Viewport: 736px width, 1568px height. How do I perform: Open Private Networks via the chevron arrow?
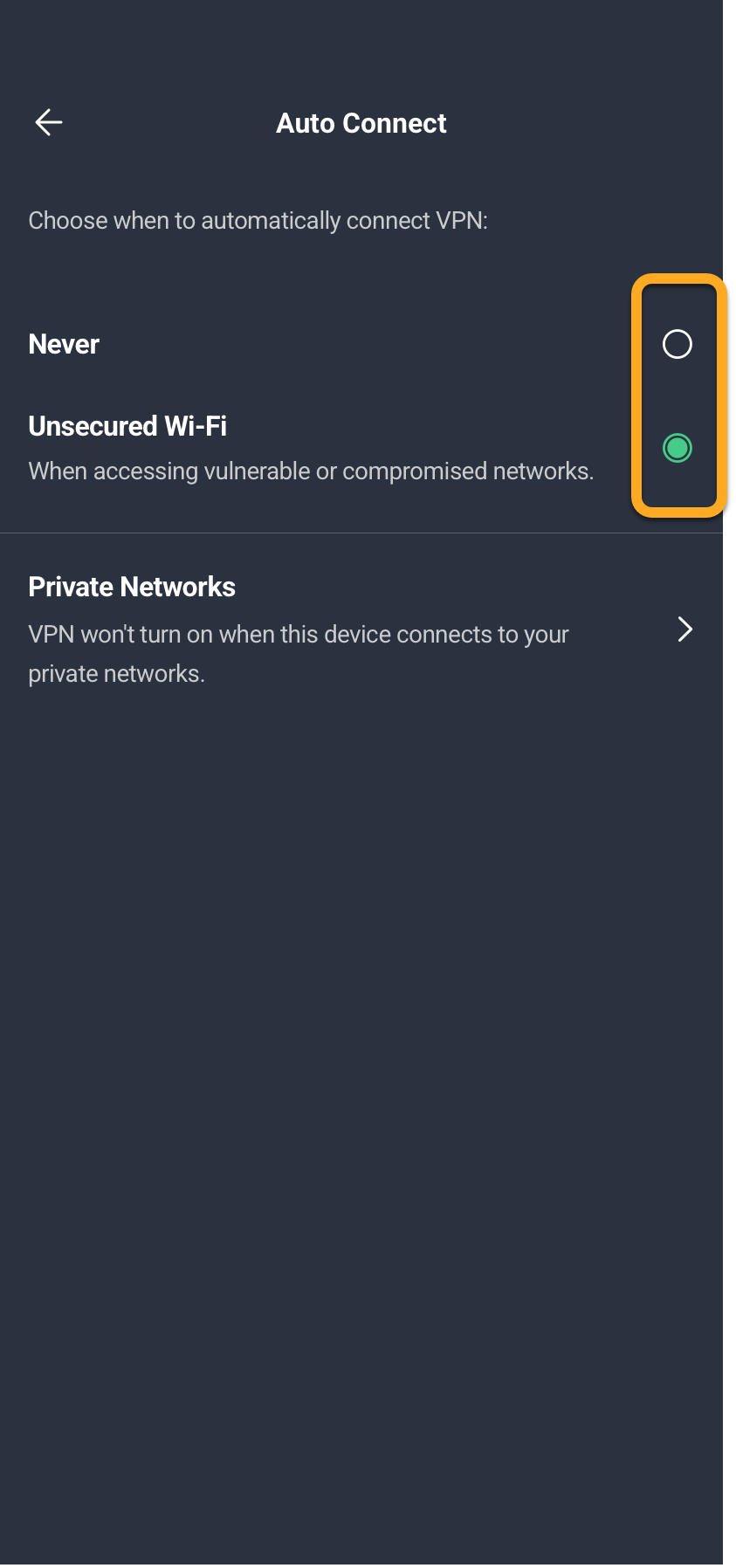(x=685, y=629)
